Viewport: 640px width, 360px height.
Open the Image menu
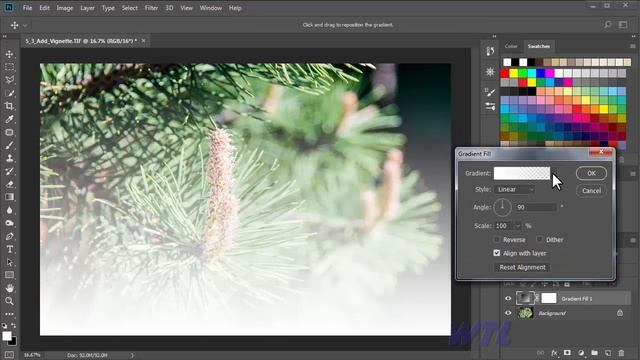tap(65, 8)
